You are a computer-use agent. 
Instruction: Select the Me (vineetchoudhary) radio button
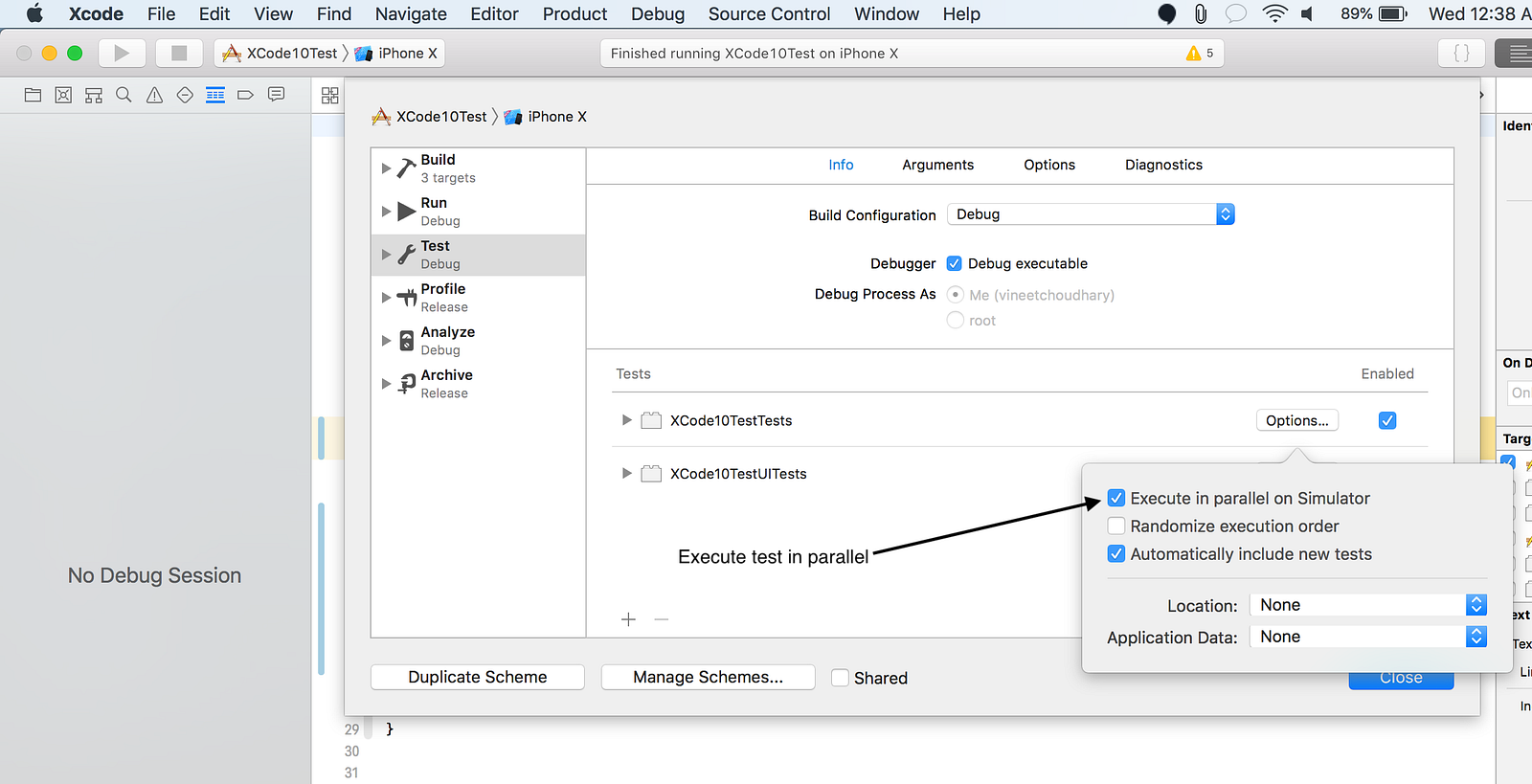[956, 295]
